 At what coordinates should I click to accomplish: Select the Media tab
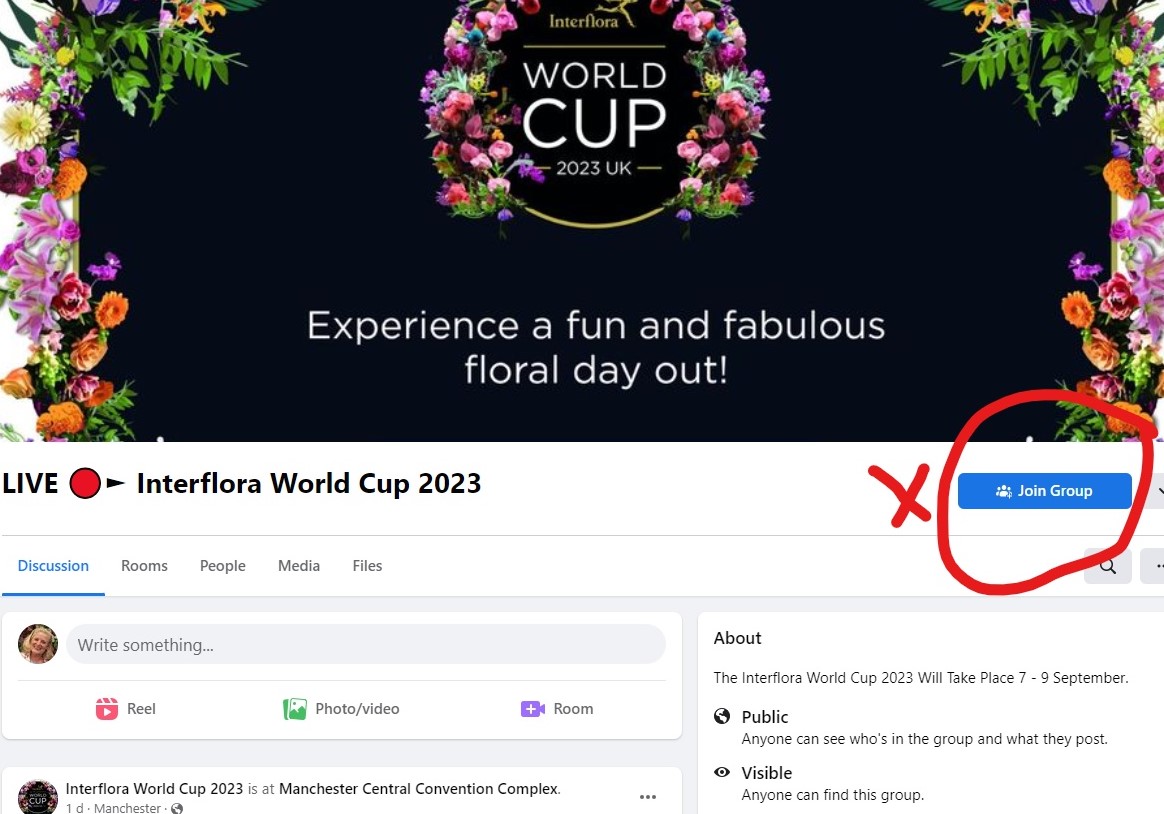click(x=298, y=565)
